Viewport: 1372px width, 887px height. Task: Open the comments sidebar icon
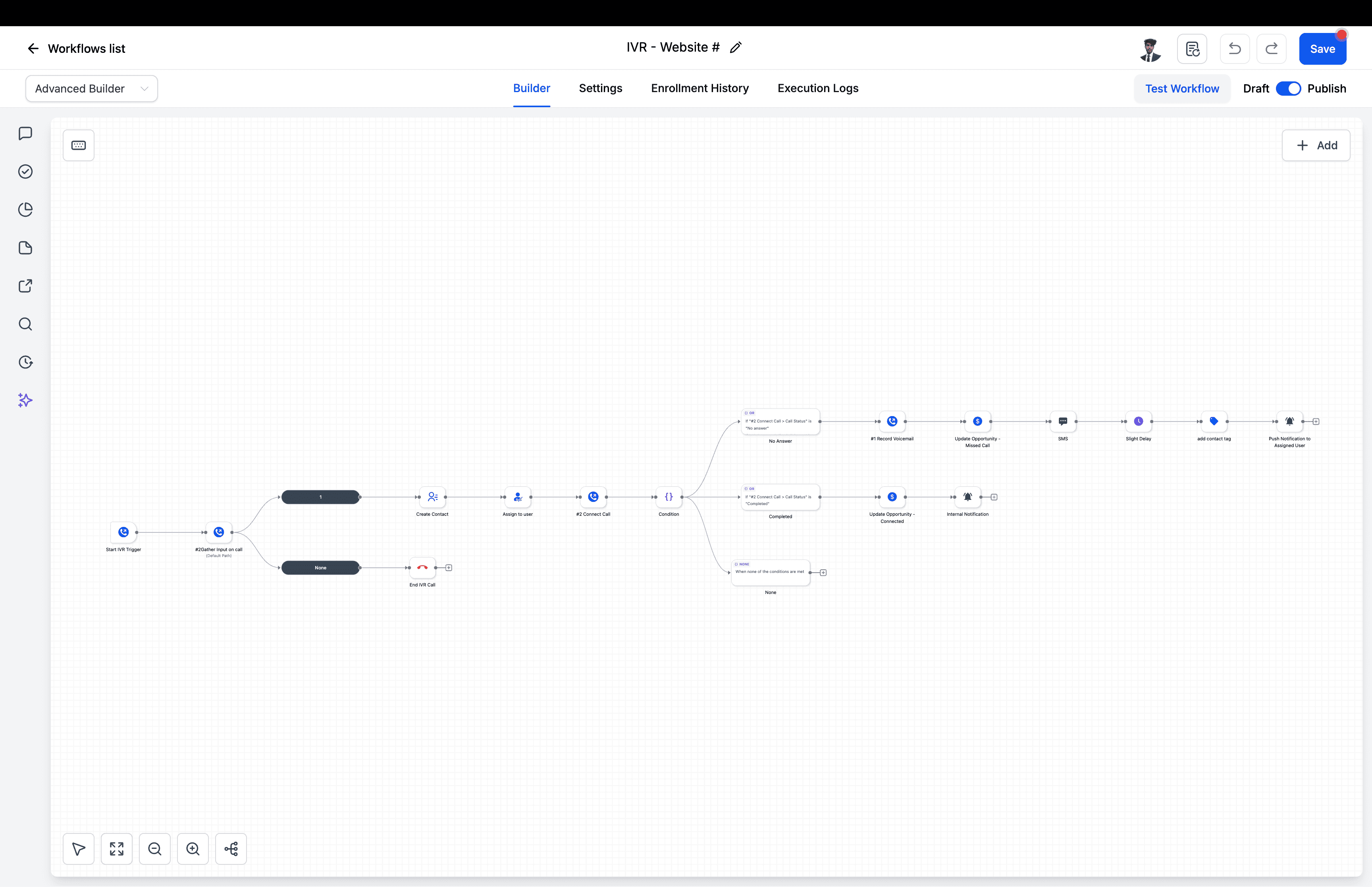tap(25, 134)
